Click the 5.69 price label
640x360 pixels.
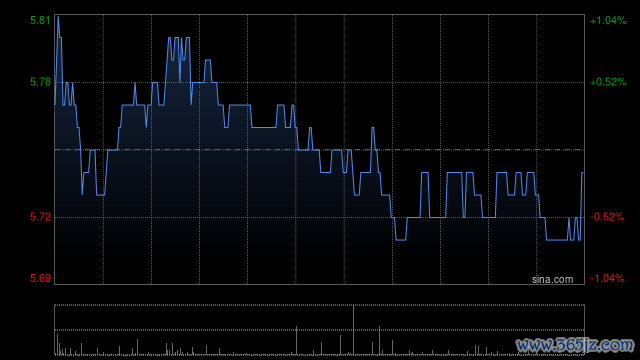[x=40, y=278]
